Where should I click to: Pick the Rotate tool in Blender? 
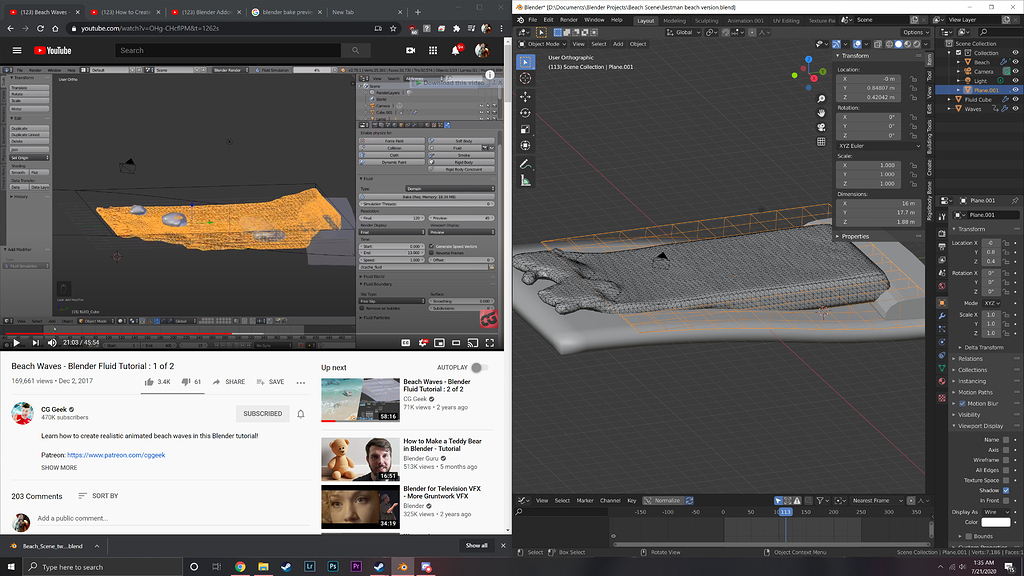coord(526,113)
